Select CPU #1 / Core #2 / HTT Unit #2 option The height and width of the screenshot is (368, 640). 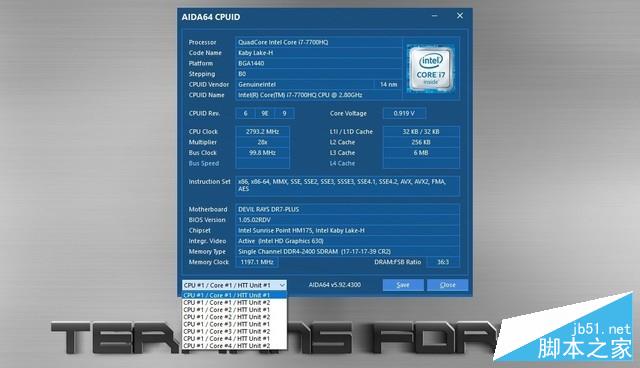235,317
